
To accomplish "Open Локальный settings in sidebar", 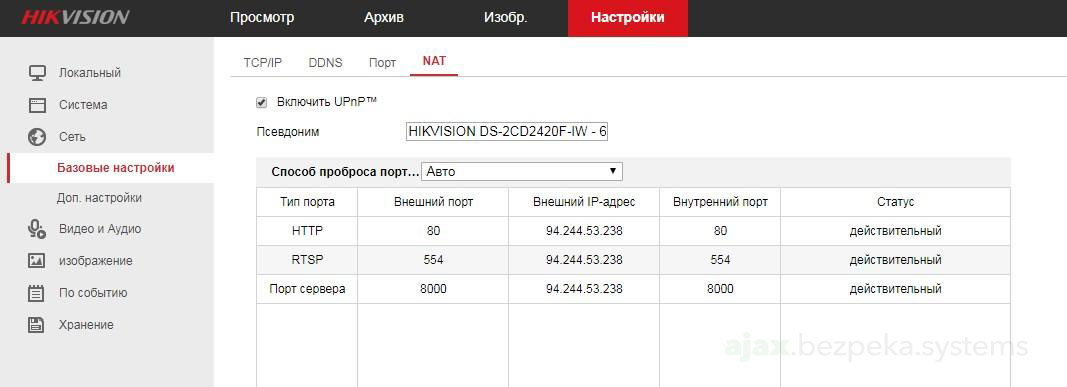I will point(90,73).
